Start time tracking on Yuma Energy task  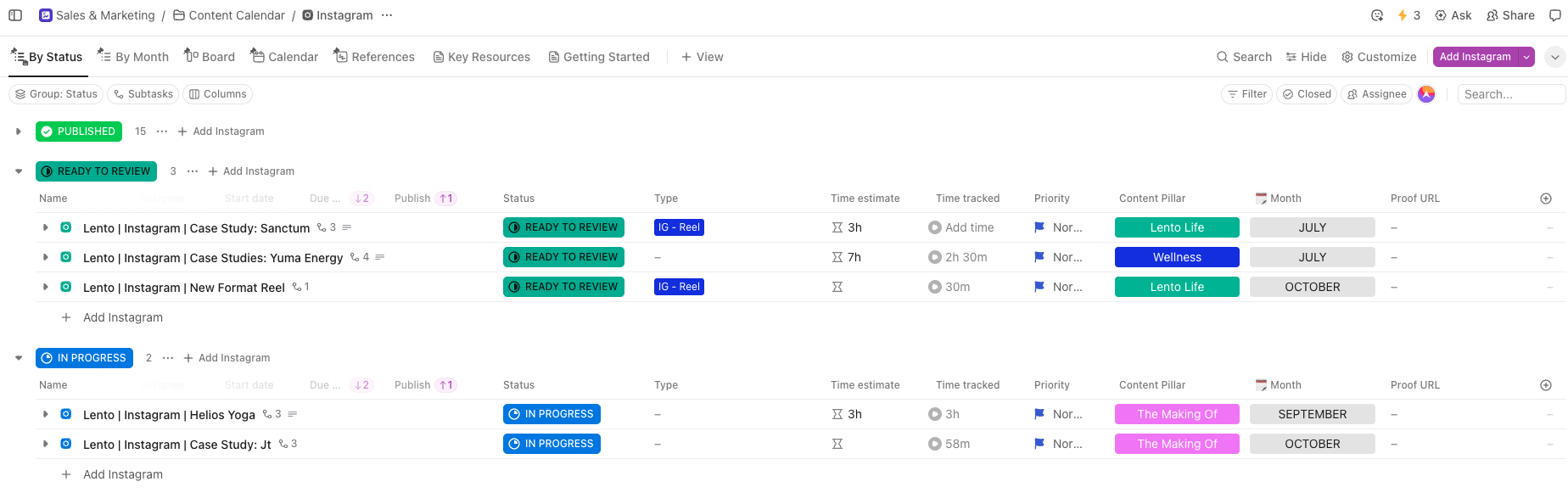pyautogui.click(x=935, y=257)
